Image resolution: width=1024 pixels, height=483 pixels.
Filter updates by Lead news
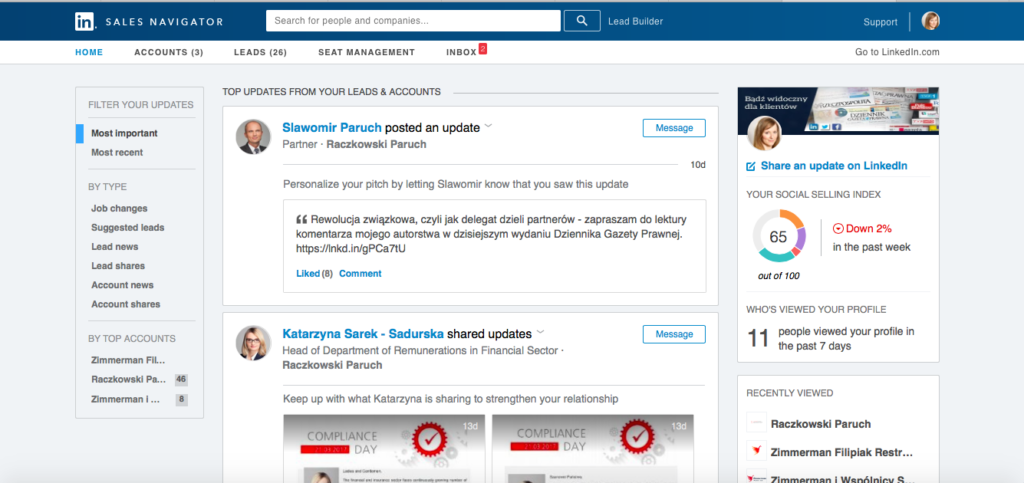coord(115,247)
